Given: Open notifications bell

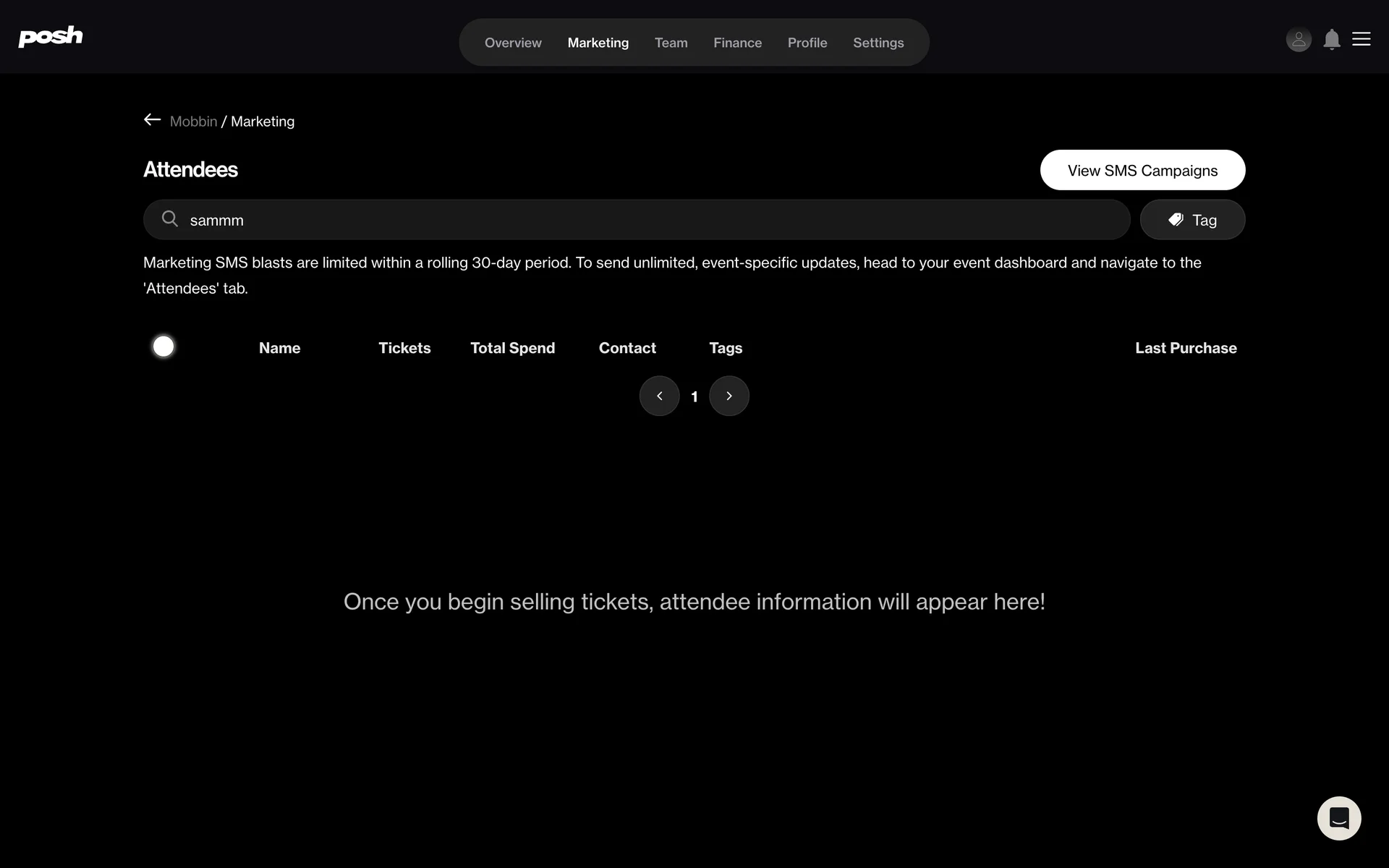Looking at the screenshot, I should 1332,40.
